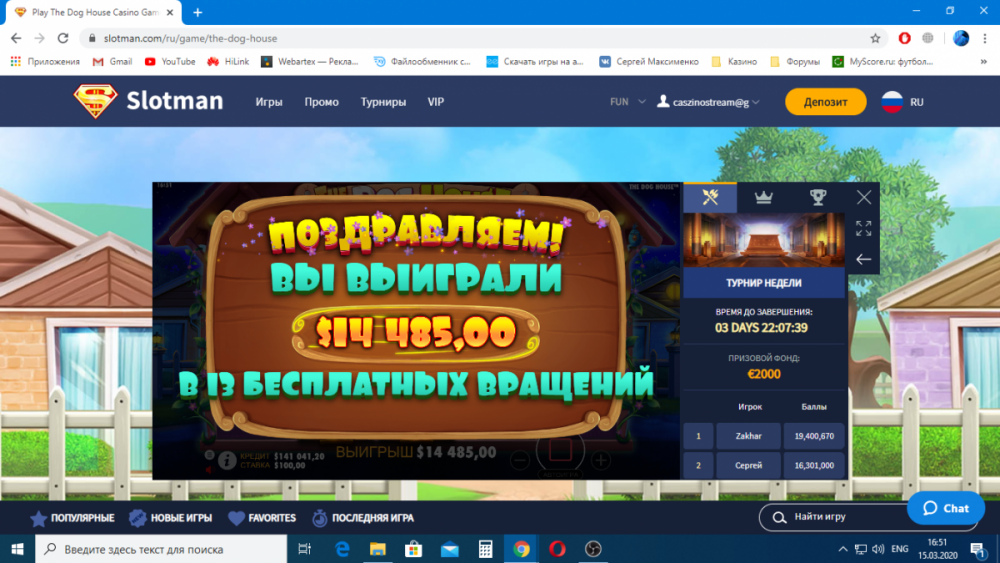Click the back arrow in game panel
This screenshot has height=563, width=1000.
coord(864,260)
